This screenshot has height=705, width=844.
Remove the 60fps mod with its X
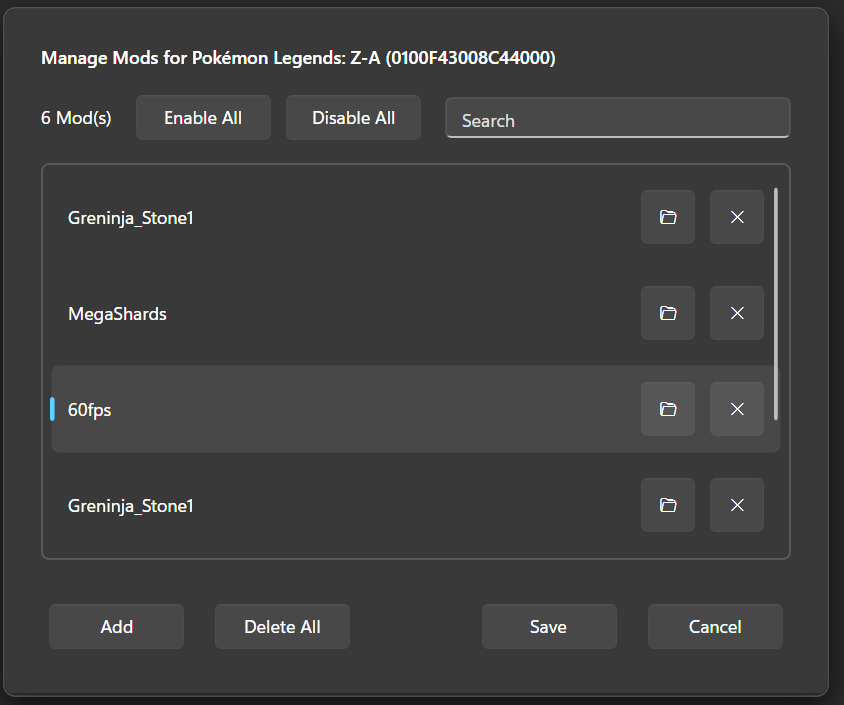[737, 409]
